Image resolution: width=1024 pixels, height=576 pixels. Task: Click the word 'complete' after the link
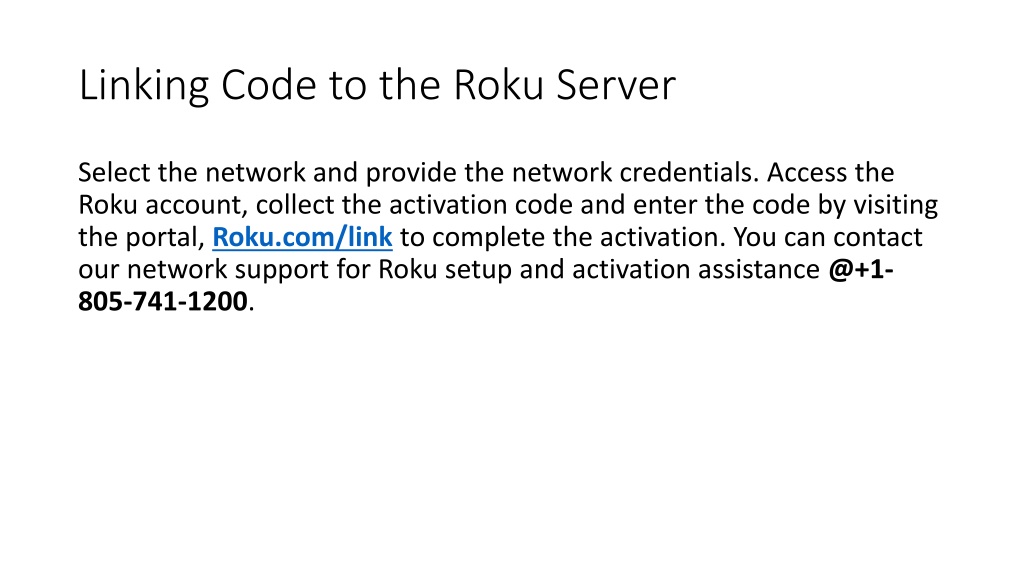(x=488, y=238)
